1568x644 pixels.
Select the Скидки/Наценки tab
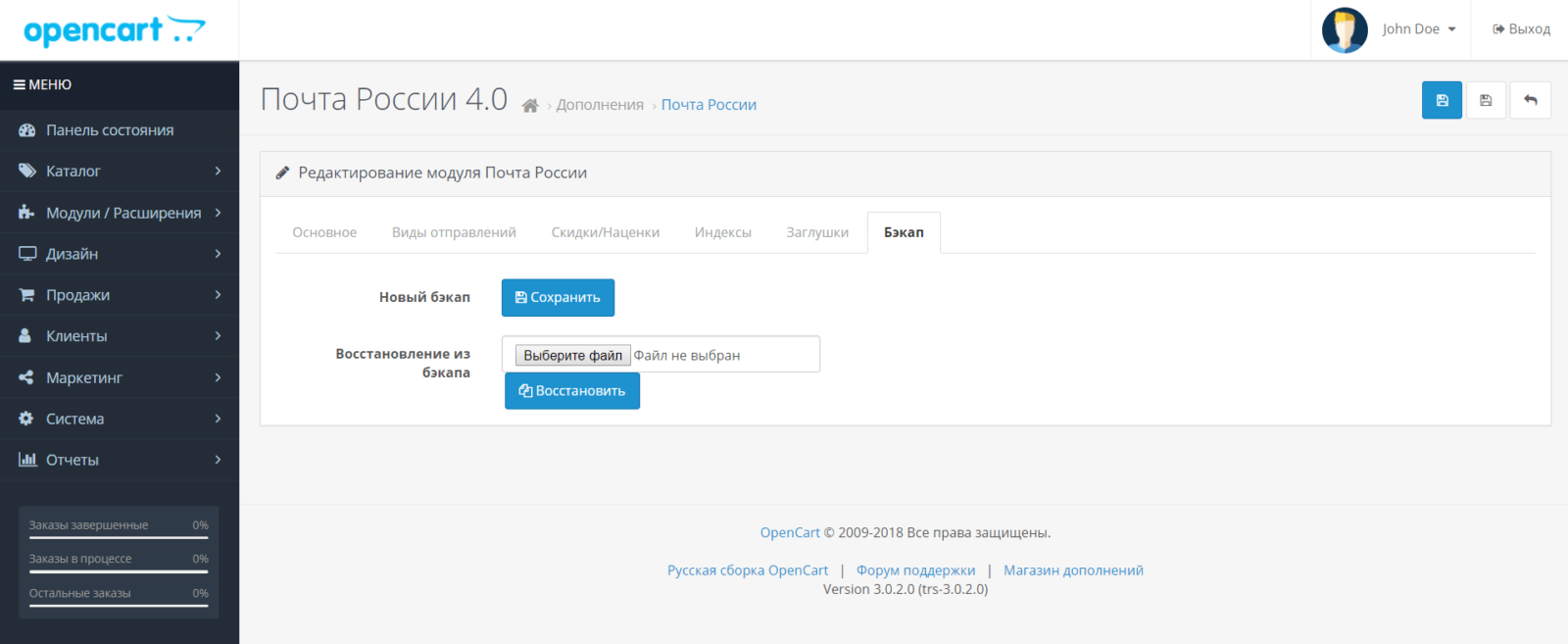(606, 232)
